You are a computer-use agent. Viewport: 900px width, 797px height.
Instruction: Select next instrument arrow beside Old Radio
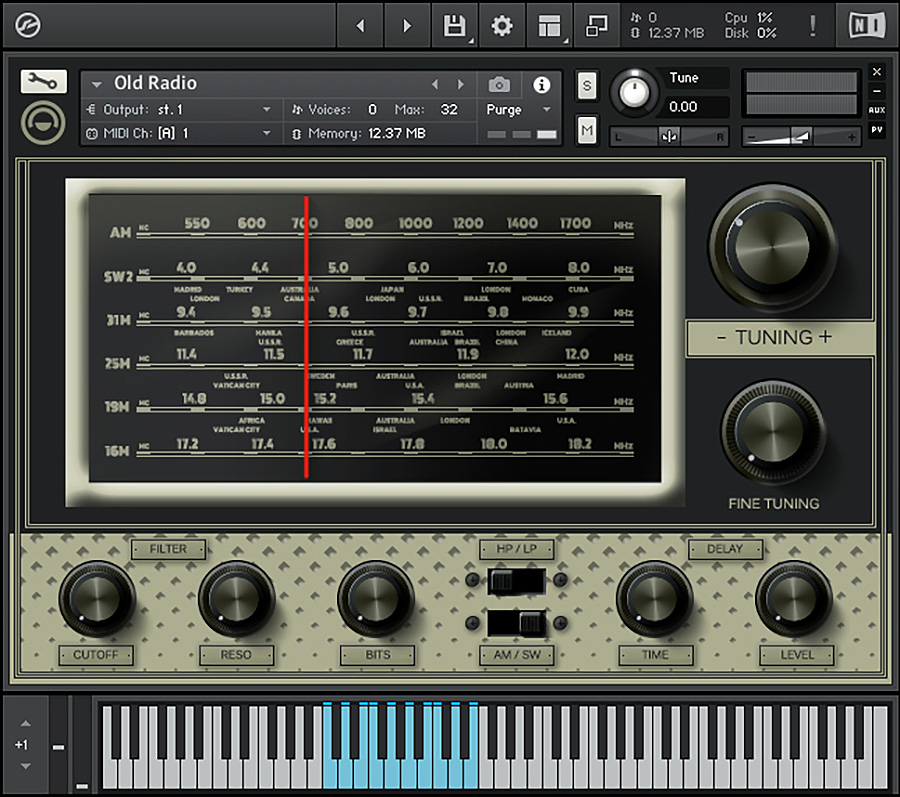[x=460, y=84]
